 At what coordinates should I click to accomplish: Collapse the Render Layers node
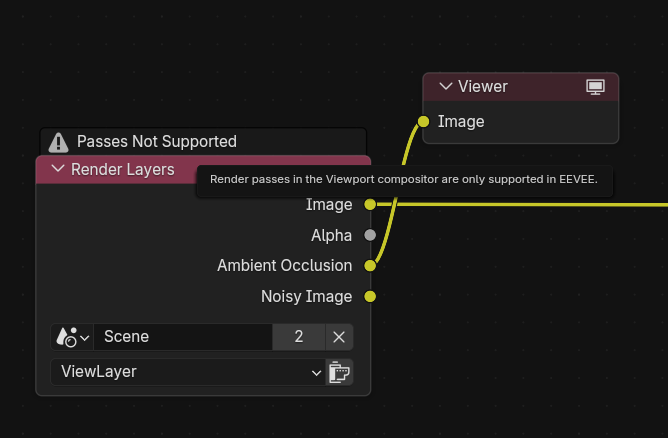[x=58, y=169]
